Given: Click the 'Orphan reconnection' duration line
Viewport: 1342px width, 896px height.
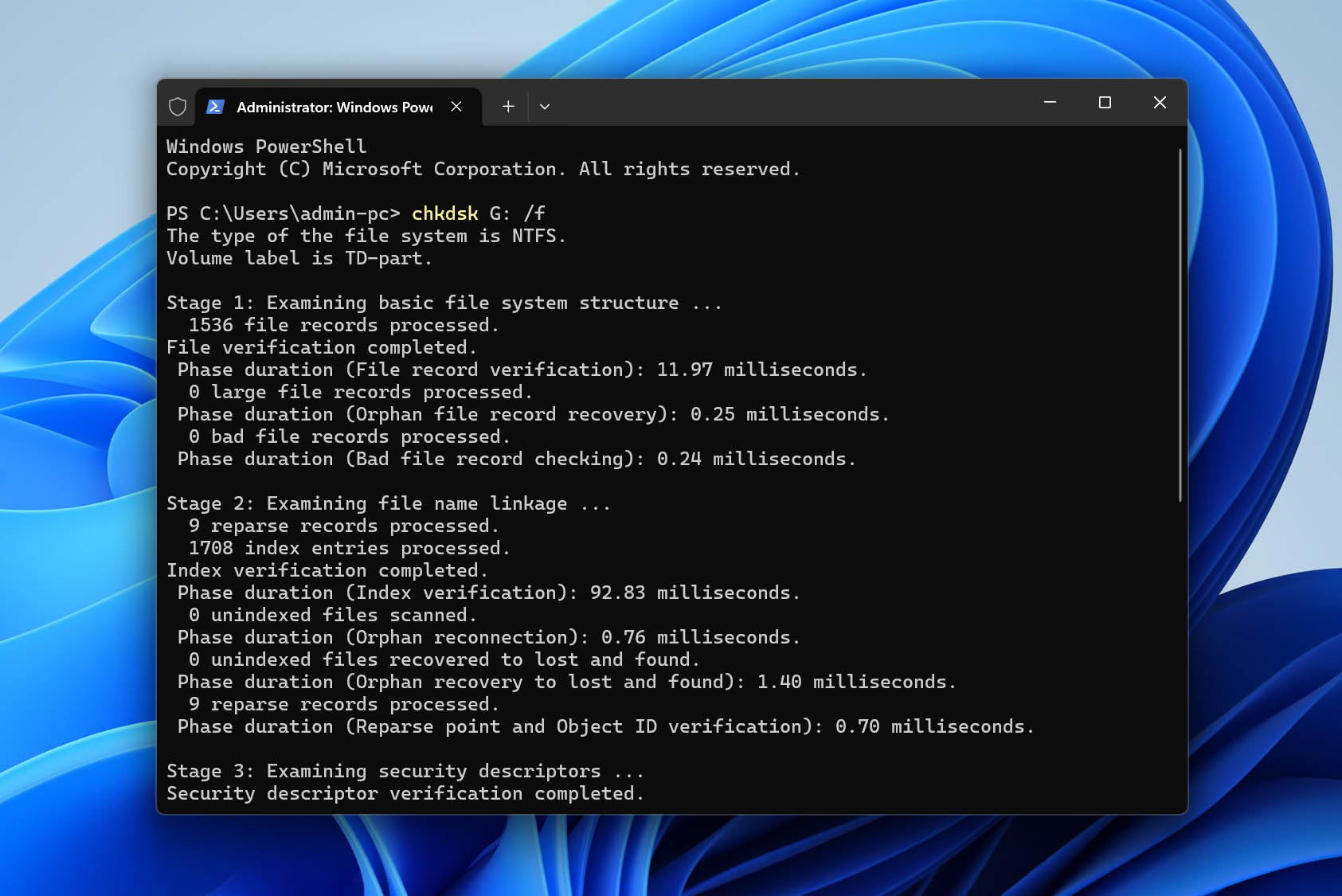Looking at the screenshot, I should [488, 637].
